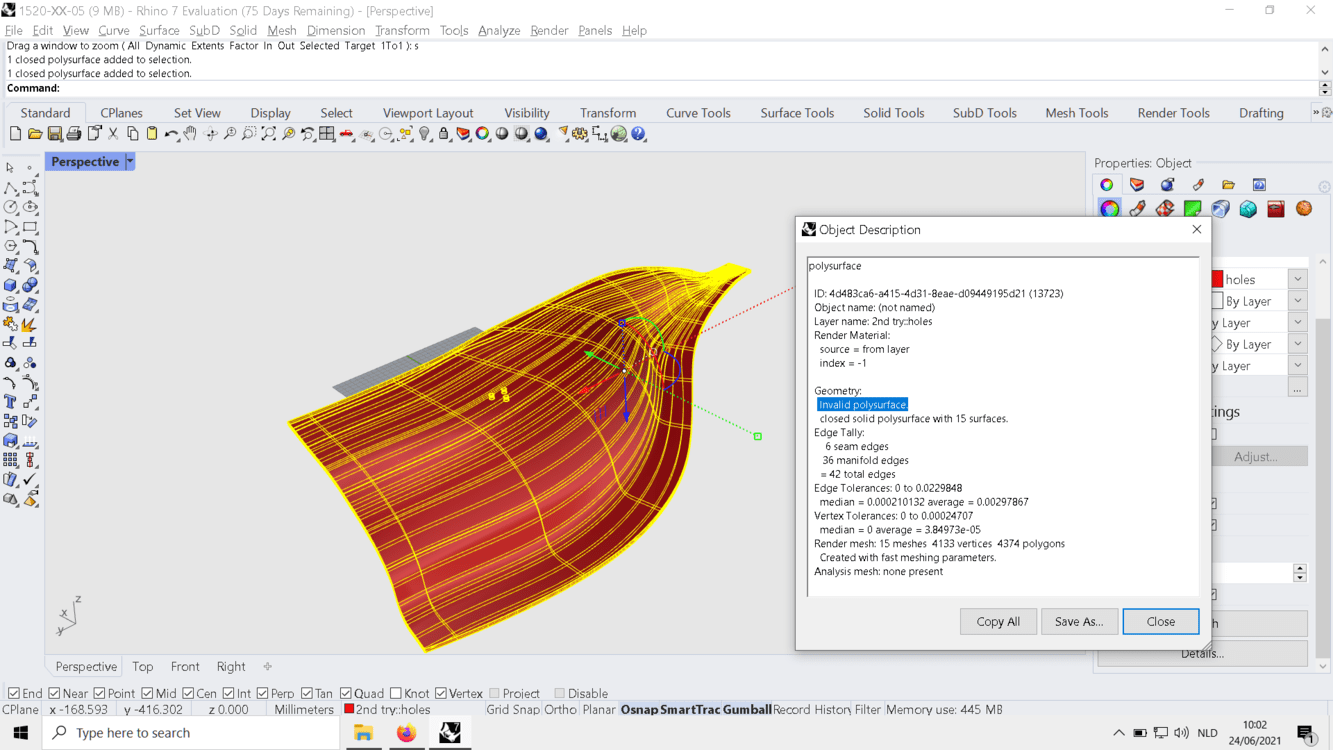Click the Copy All button

(998, 621)
